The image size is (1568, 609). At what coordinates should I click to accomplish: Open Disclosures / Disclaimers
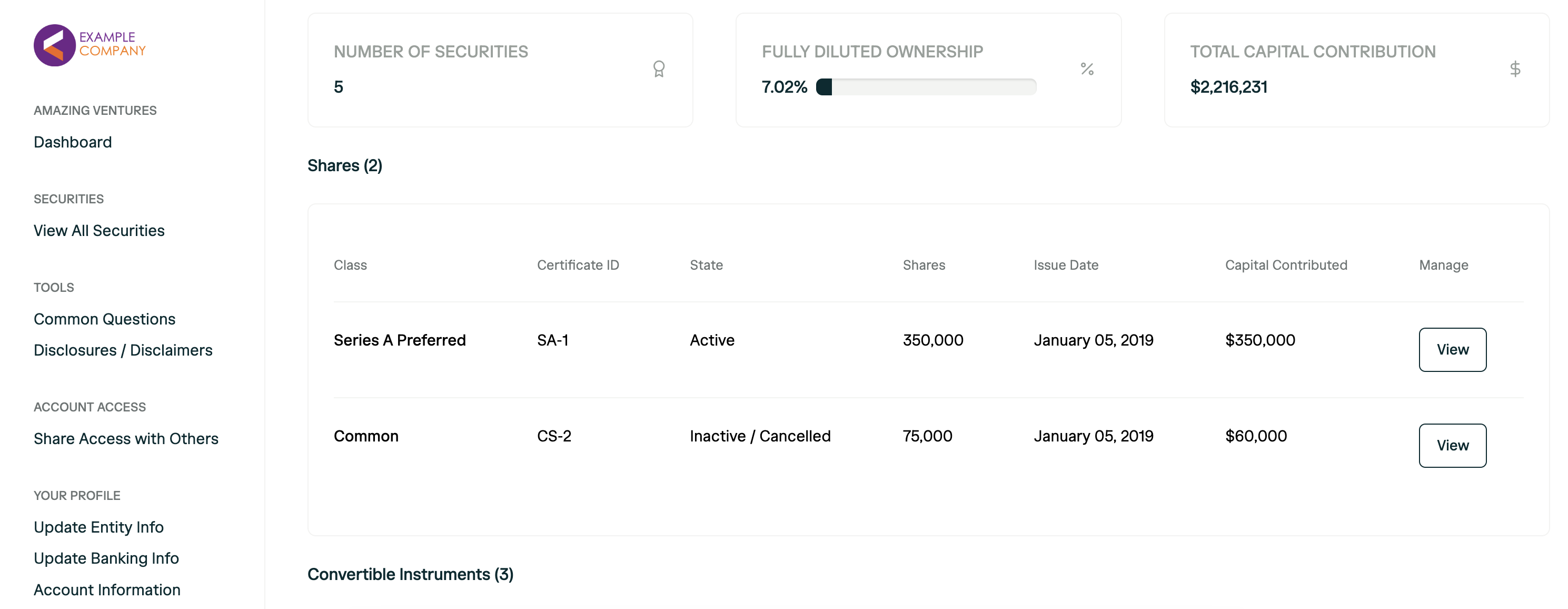tap(123, 350)
